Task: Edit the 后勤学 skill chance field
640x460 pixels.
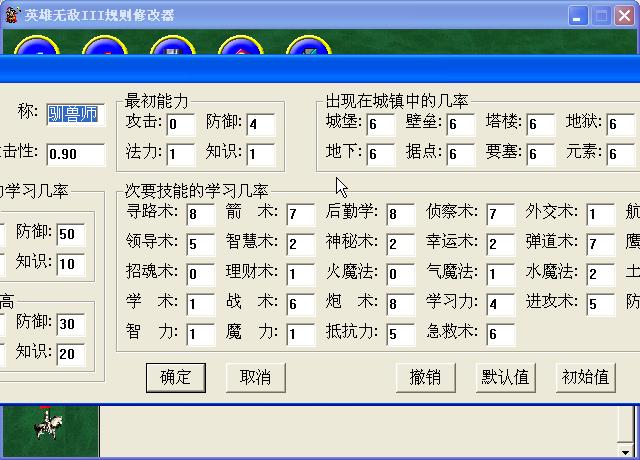Action: 401,214
